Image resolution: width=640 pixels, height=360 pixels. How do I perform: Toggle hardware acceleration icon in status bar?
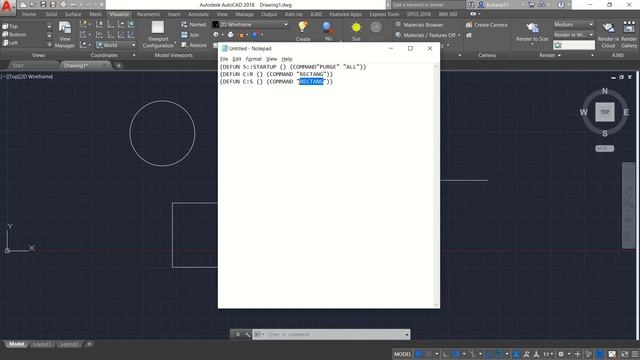[x=600, y=354]
